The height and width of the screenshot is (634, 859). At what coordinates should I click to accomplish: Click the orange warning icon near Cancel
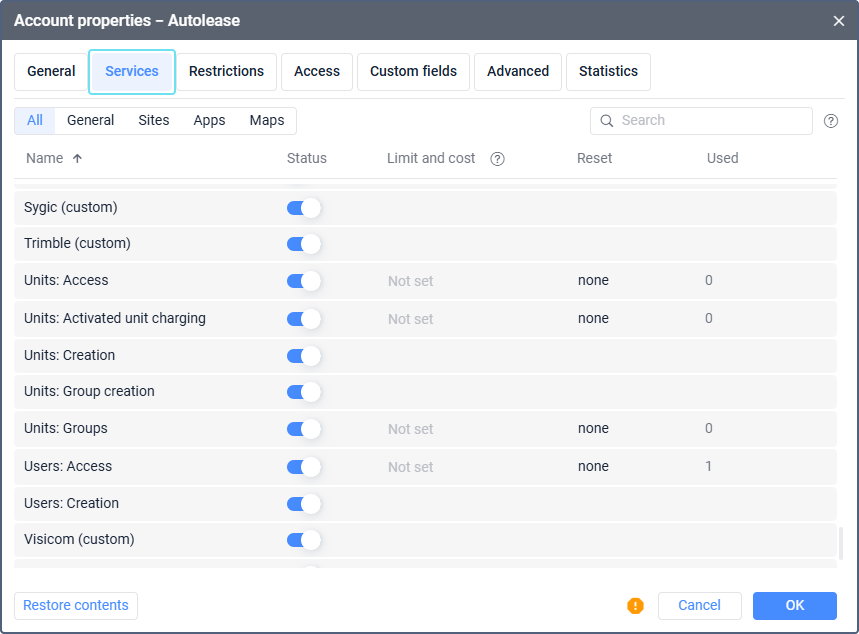tap(635, 605)
